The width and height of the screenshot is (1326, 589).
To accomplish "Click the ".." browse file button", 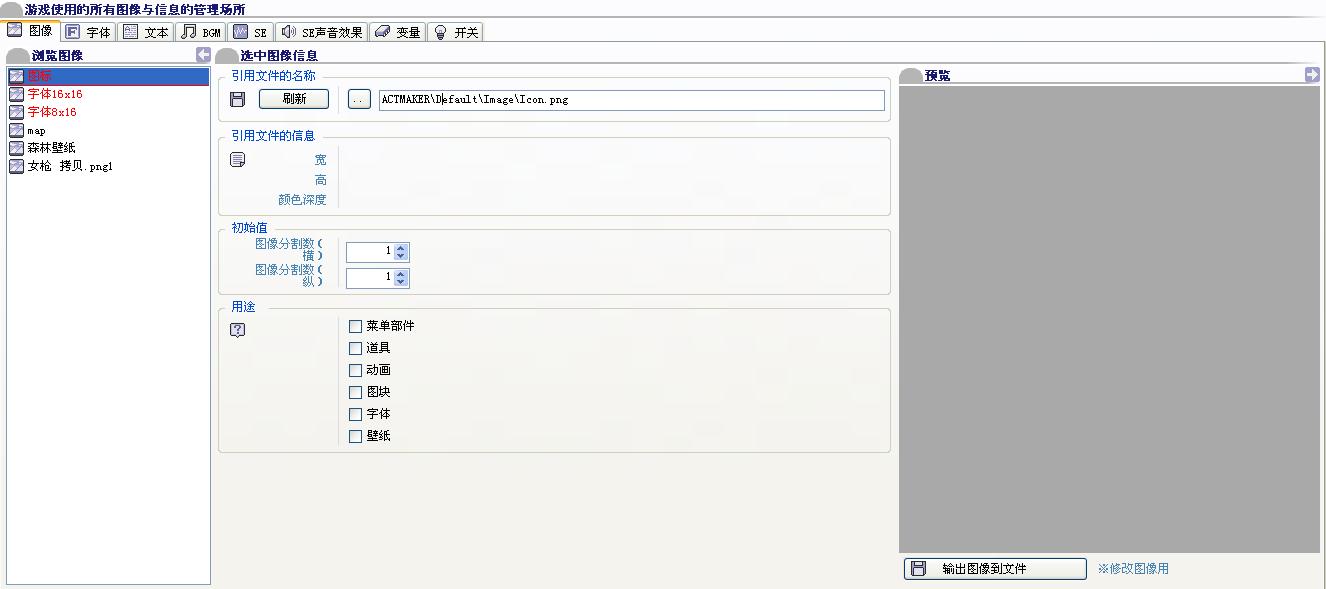I will pyautogui.click(x=359, y=99).
